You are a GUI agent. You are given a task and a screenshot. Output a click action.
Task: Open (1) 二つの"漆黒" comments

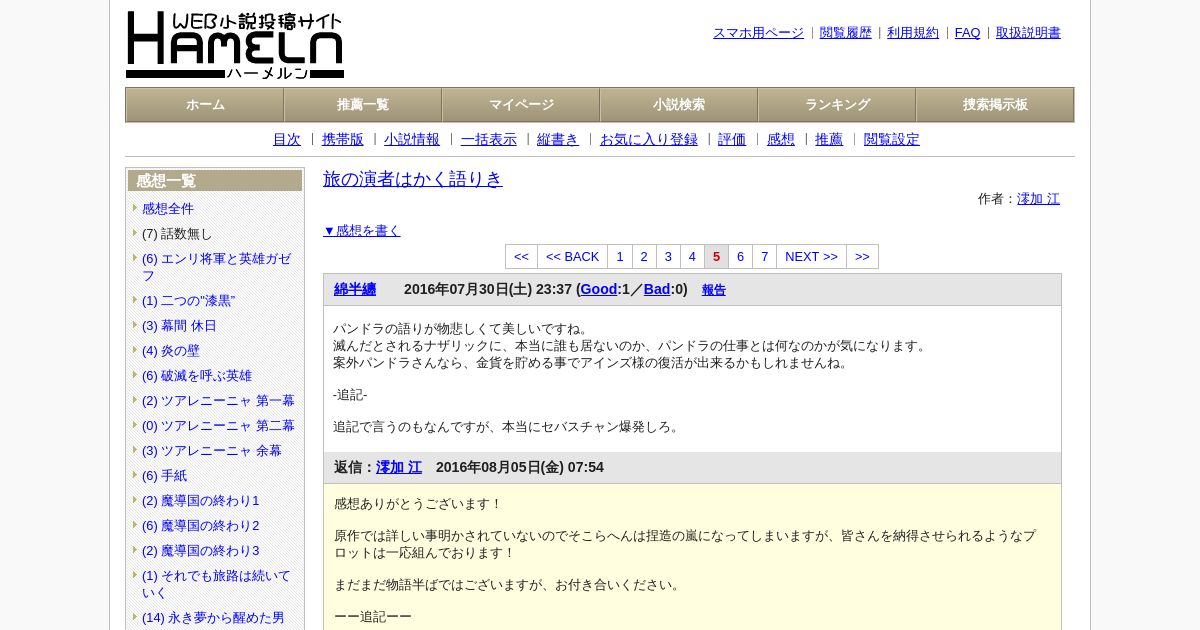click(189, 301)
